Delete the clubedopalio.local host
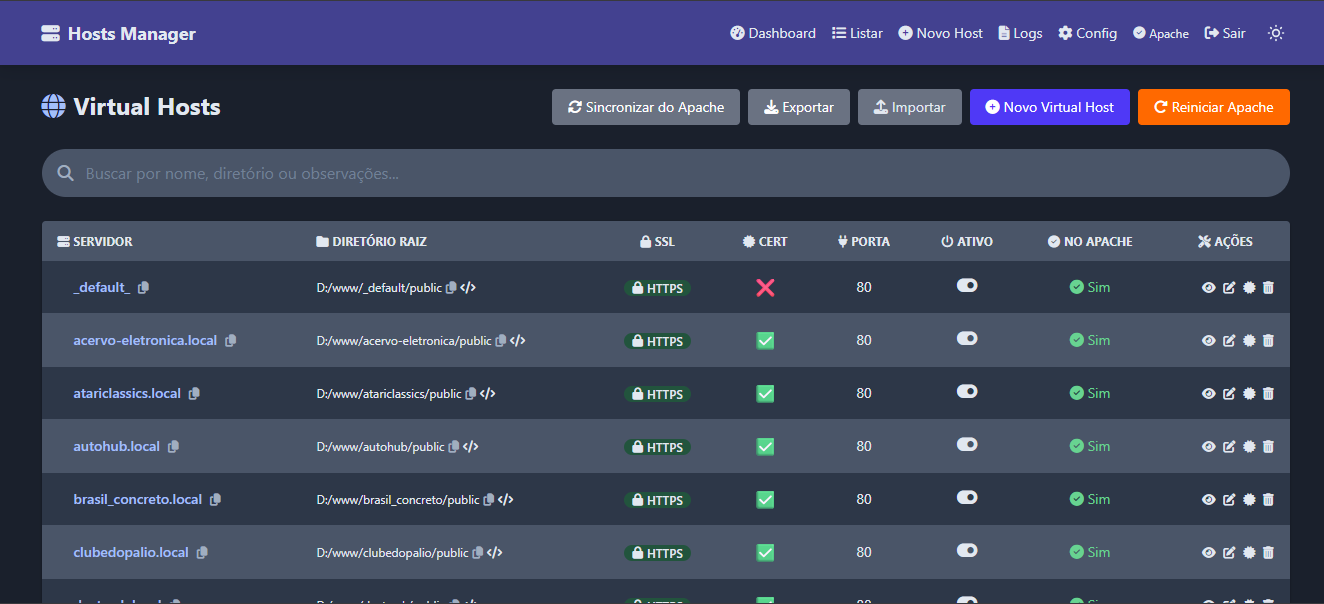Image resolution: width=1324 pixels, height=604 pixels. [1268, 553]
